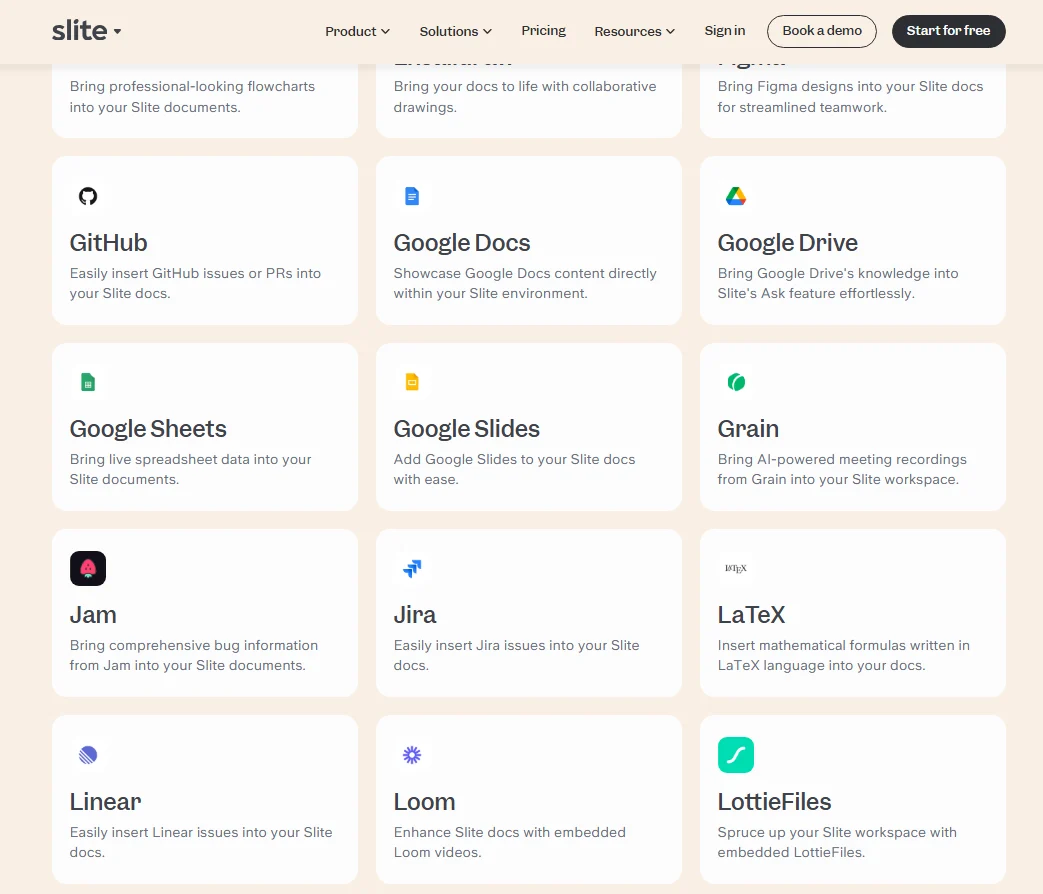Open the LottieFiles integration title
1043x894 pixels.
pos(774,802)
